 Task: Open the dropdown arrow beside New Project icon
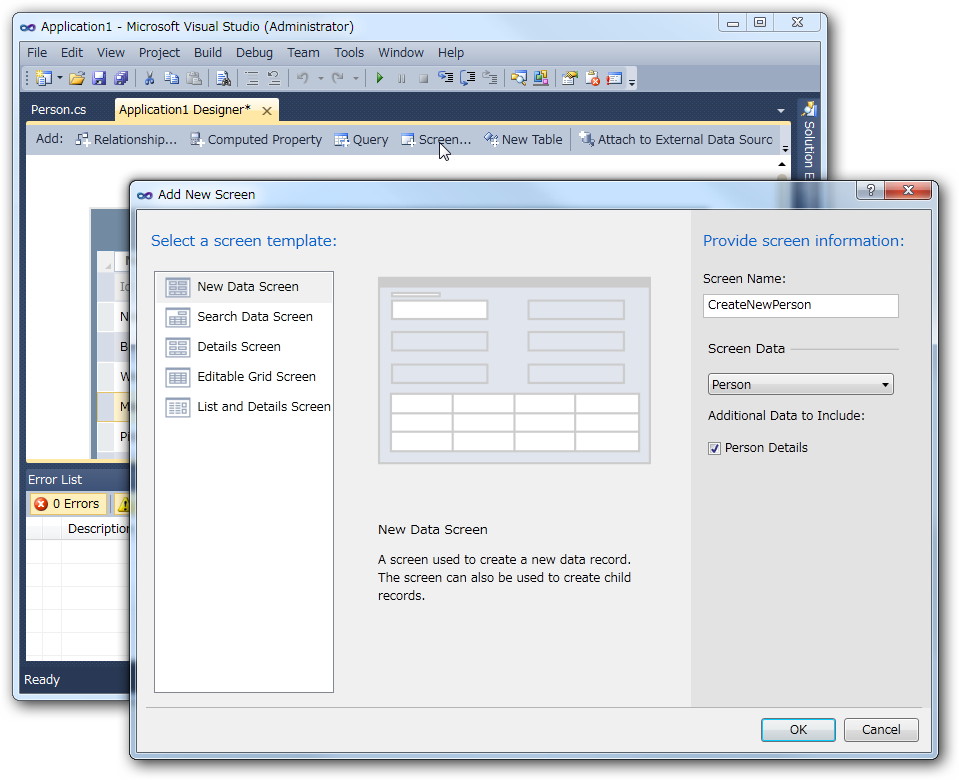(59, 78)
